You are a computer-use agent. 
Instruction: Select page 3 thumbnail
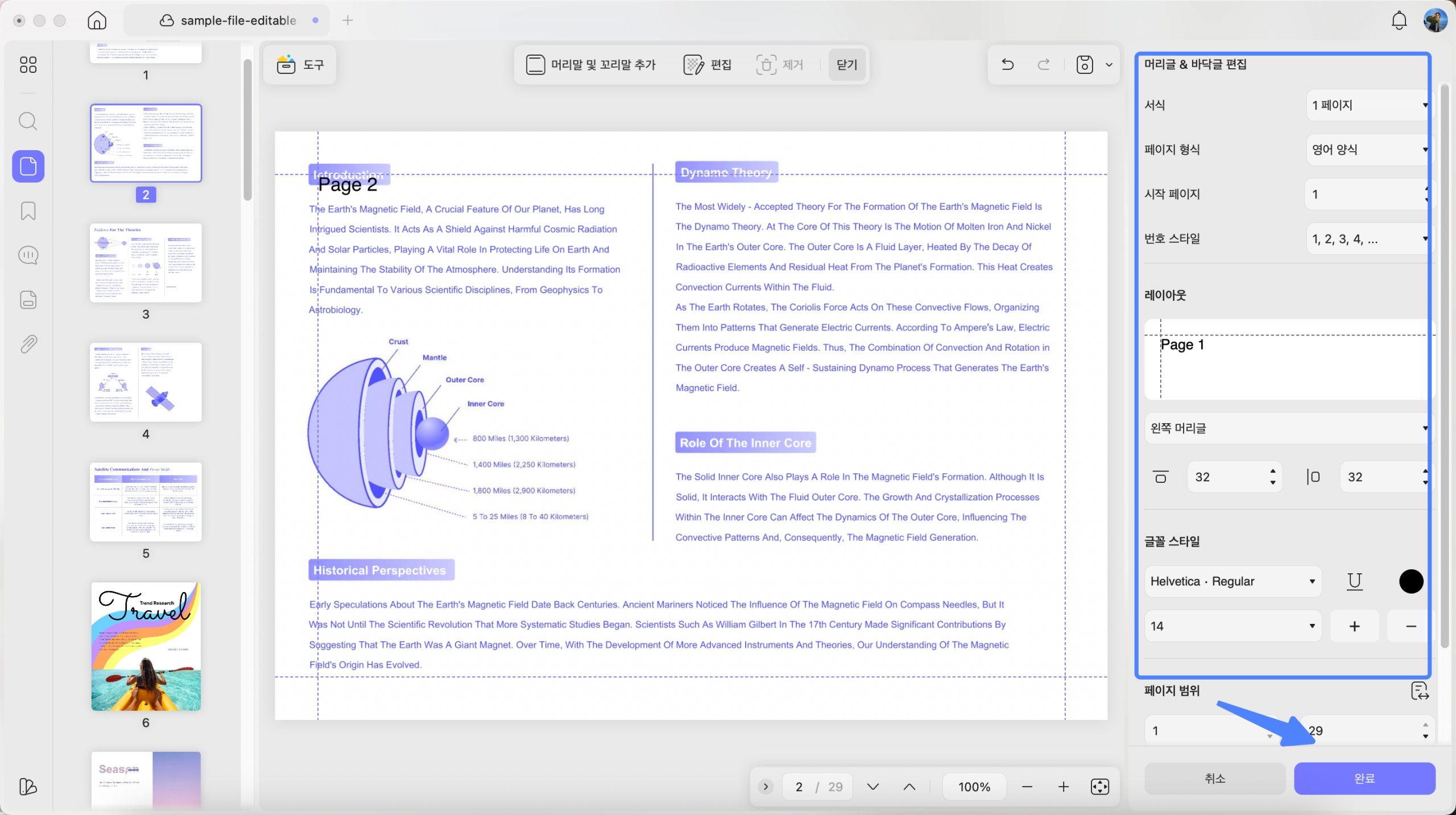(146, 263)
